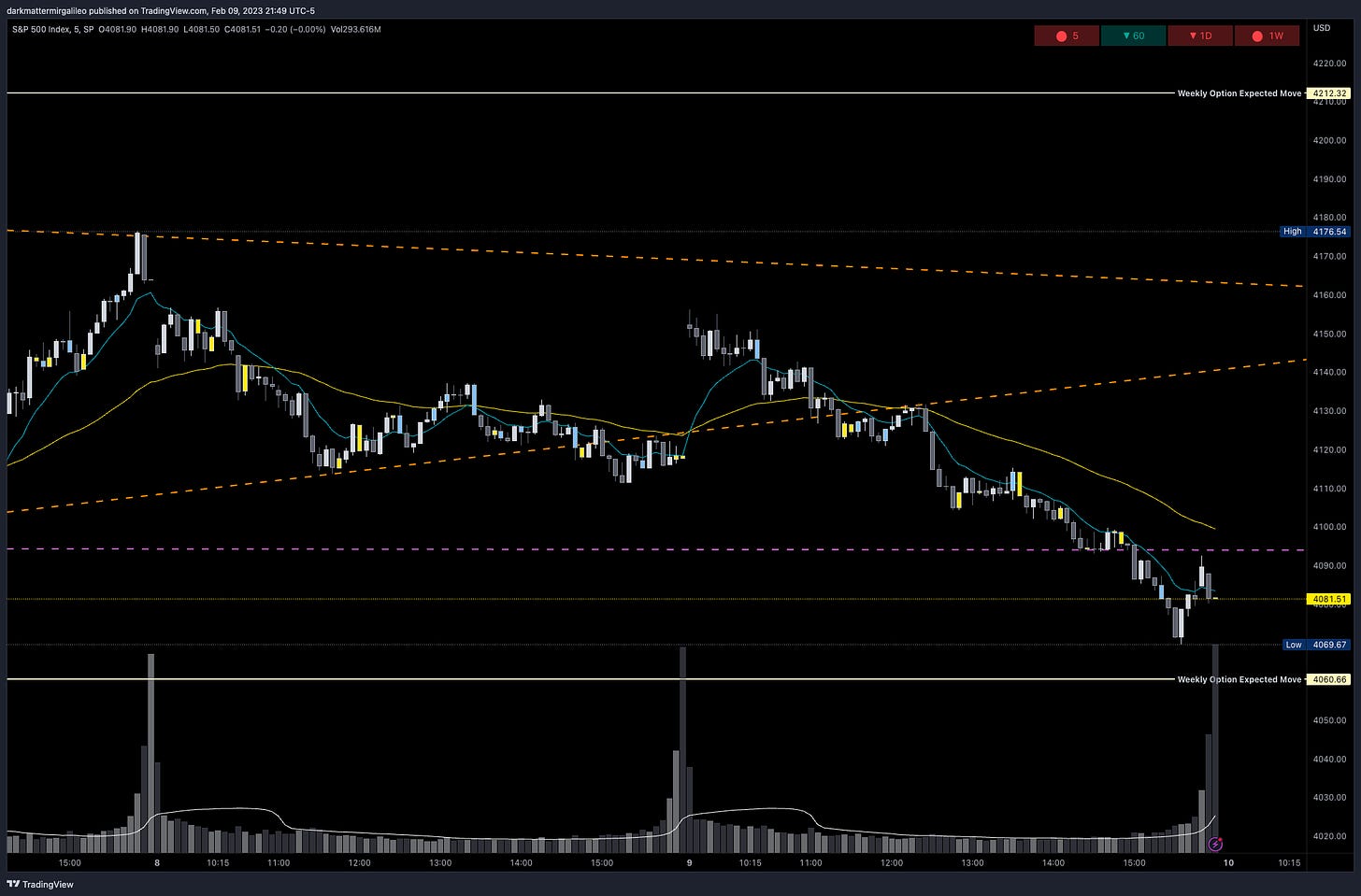This screenshot has height=896, width=1361.
Task: Click the purple lightning event icon
Action: click(x=1215, y=845)
